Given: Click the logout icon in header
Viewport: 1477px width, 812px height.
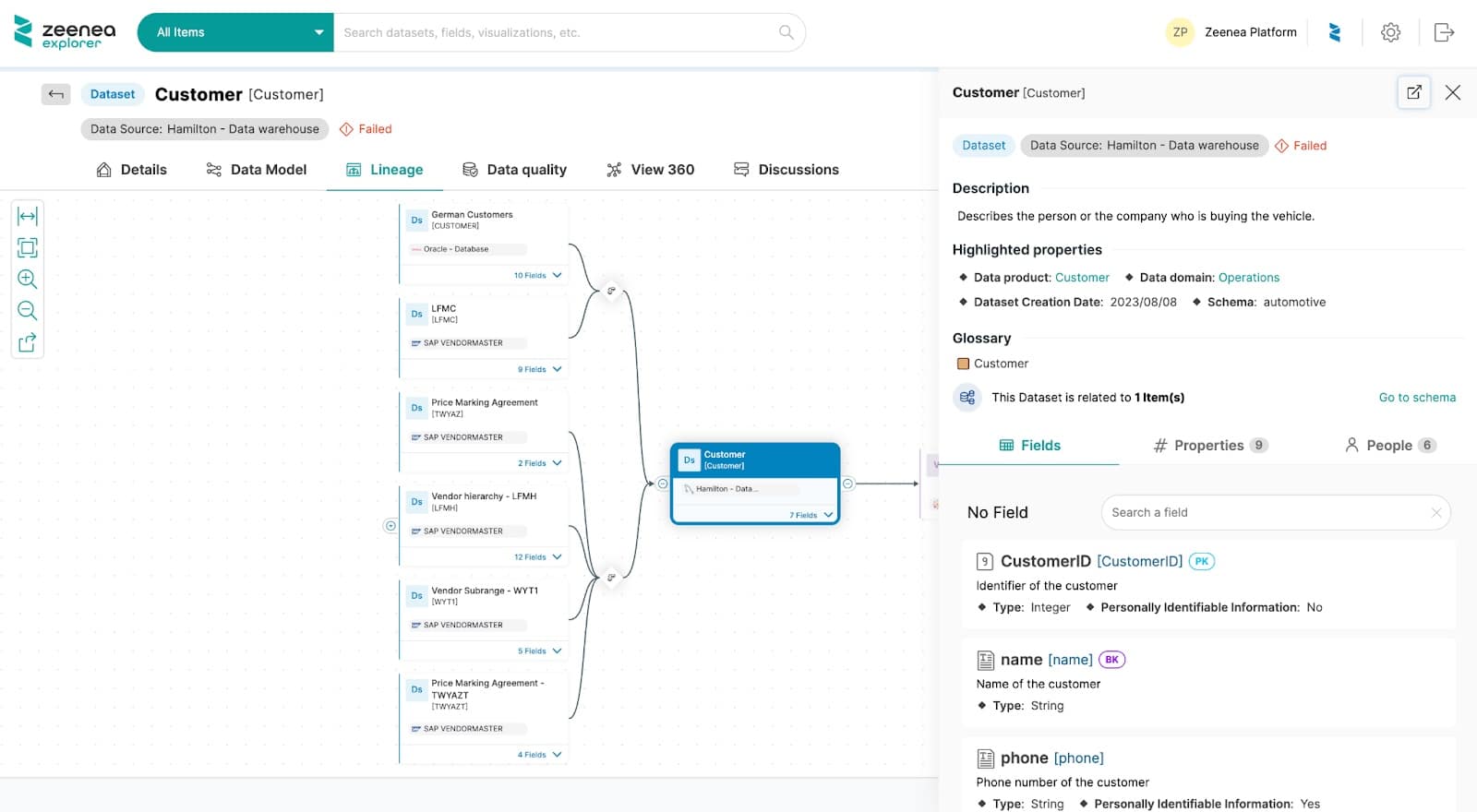Looking at the screenshot, I should point(1444,32).
